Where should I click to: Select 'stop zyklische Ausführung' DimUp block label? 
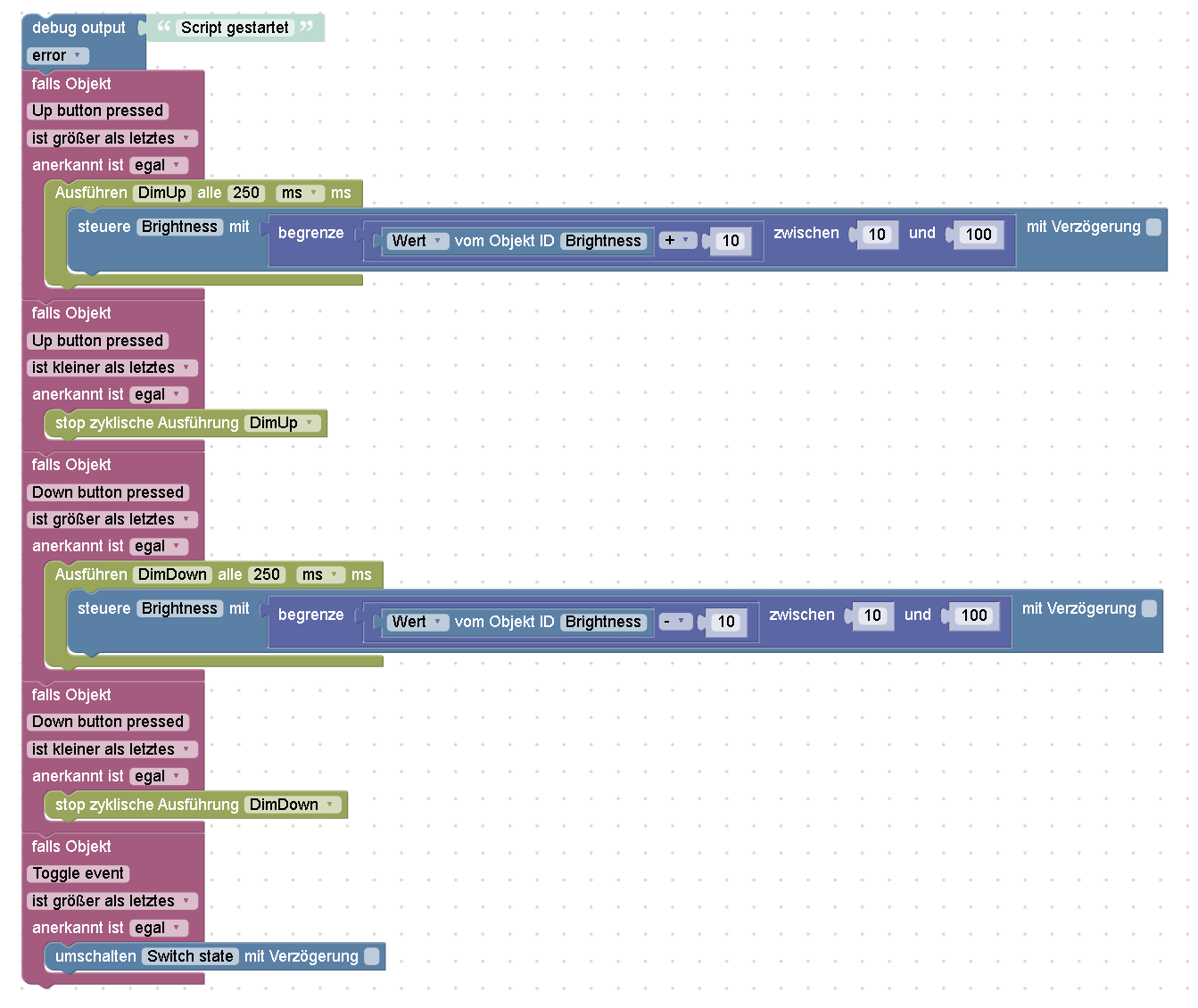pyautogui.click(x=147, y=423)
